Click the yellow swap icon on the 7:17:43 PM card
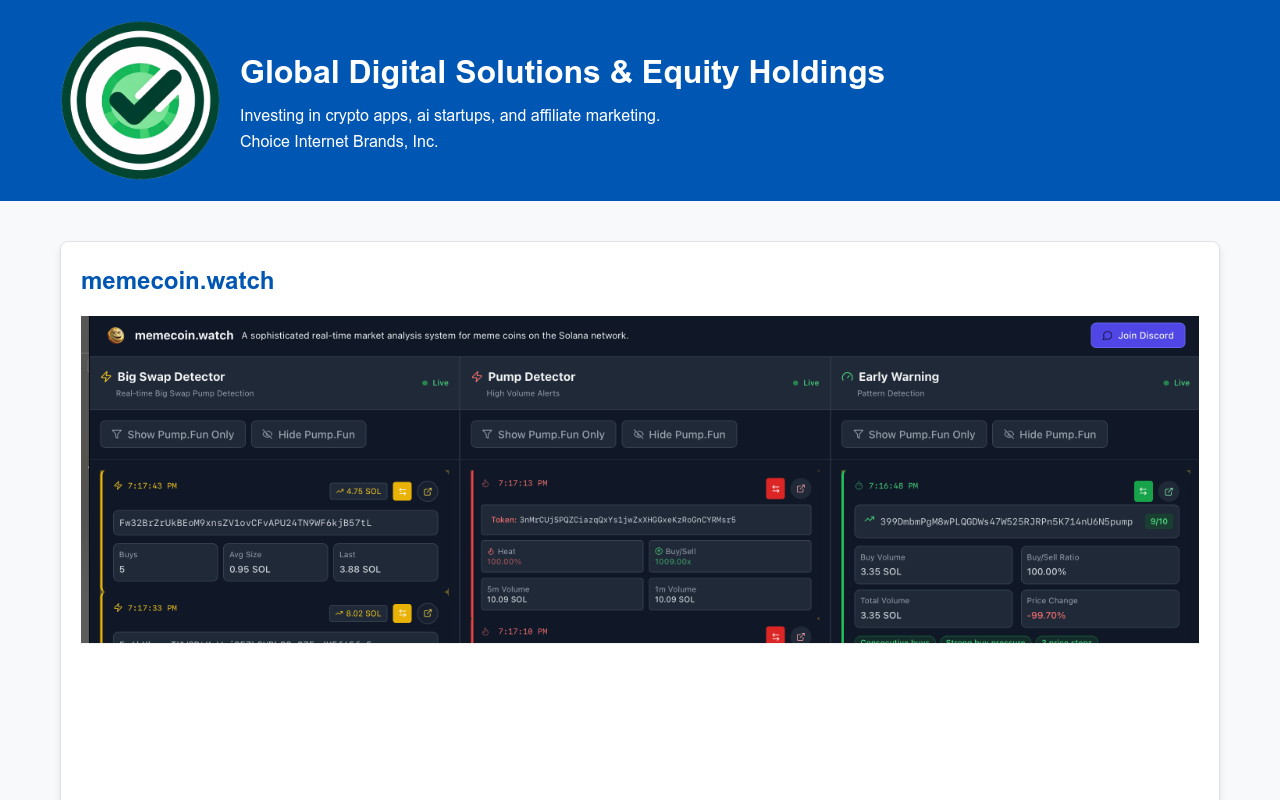This screenshot has height=800, width=1280. [402, 491]
